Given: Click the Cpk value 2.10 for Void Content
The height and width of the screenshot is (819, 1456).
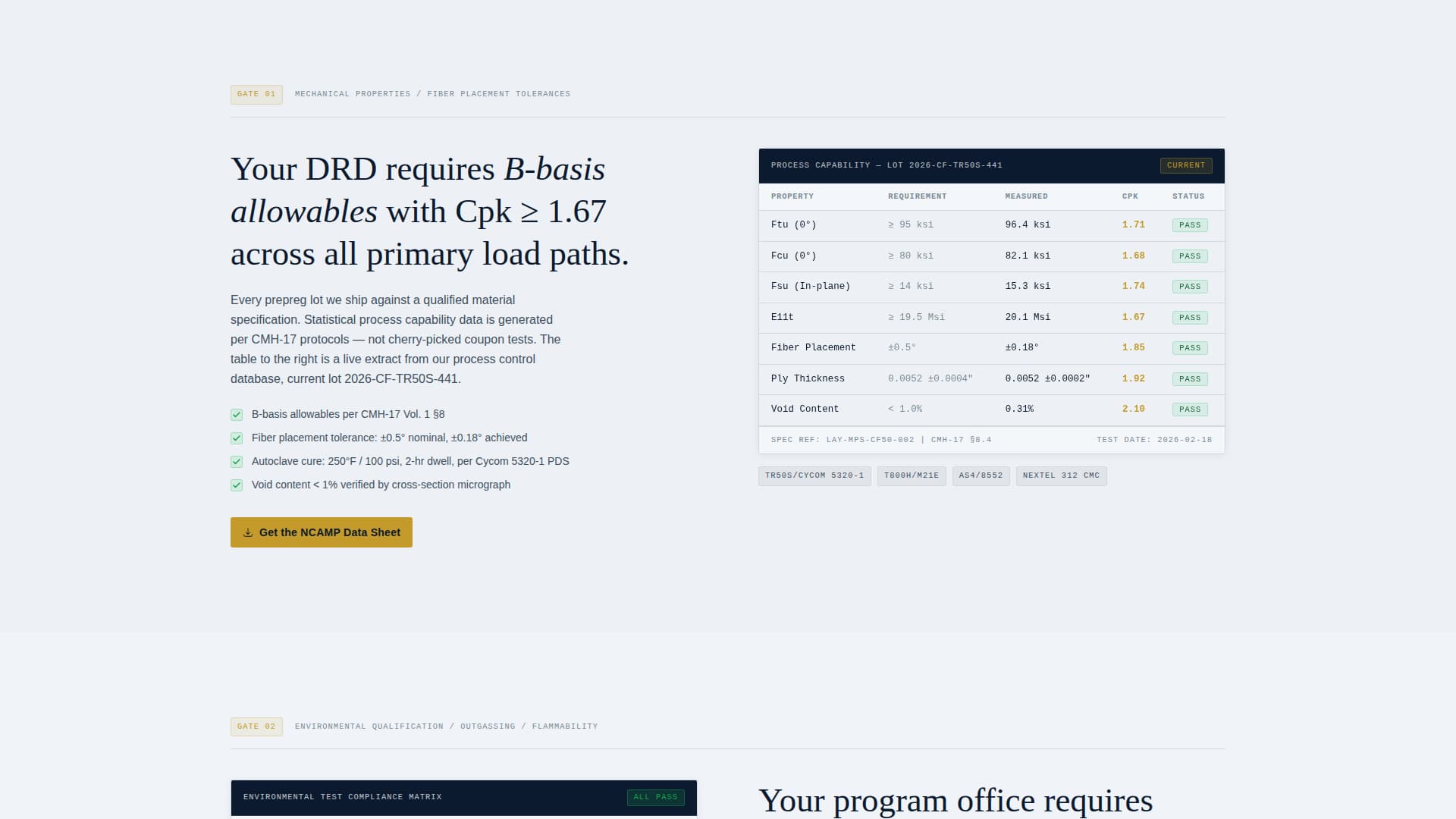Looking at the screenshot, I should click(1133, 409).
